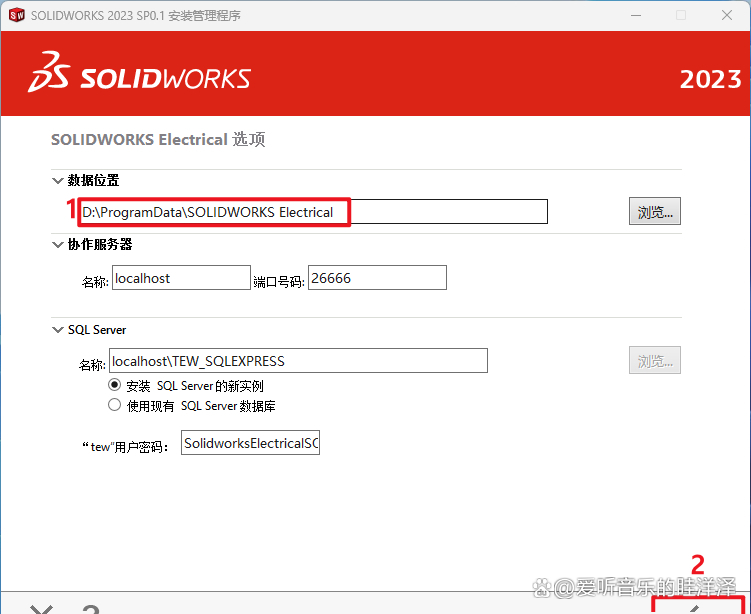
Task: Click the 端口号码 label
Action: tap(279, 282)
